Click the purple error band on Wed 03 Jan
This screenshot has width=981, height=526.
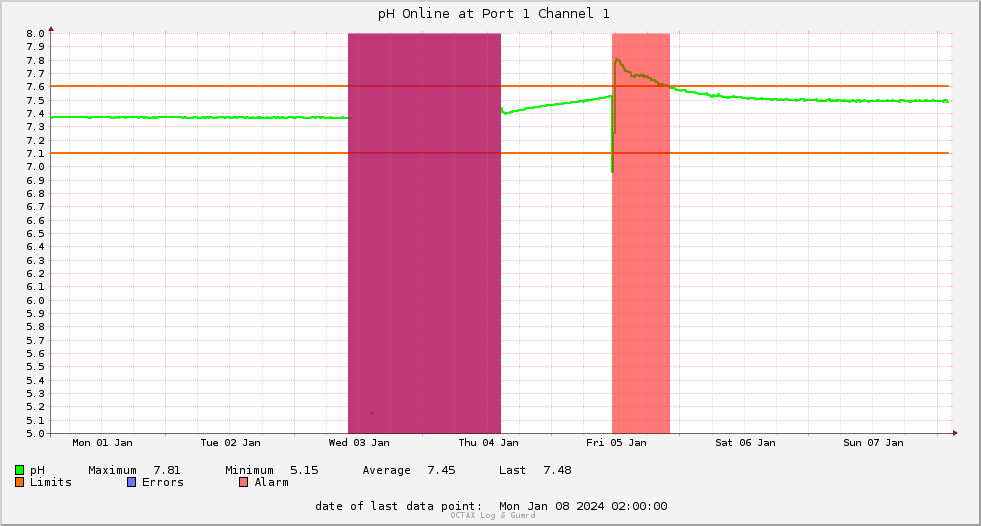point(424,233)
